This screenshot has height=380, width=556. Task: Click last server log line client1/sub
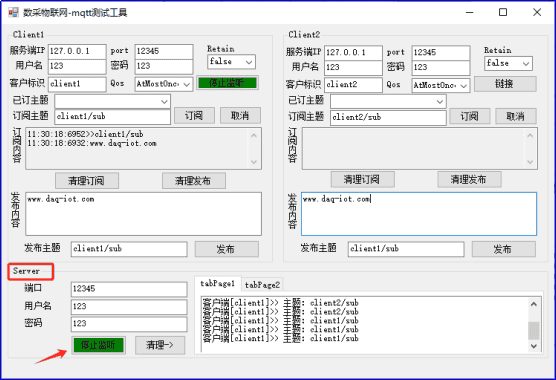point(280,339)
